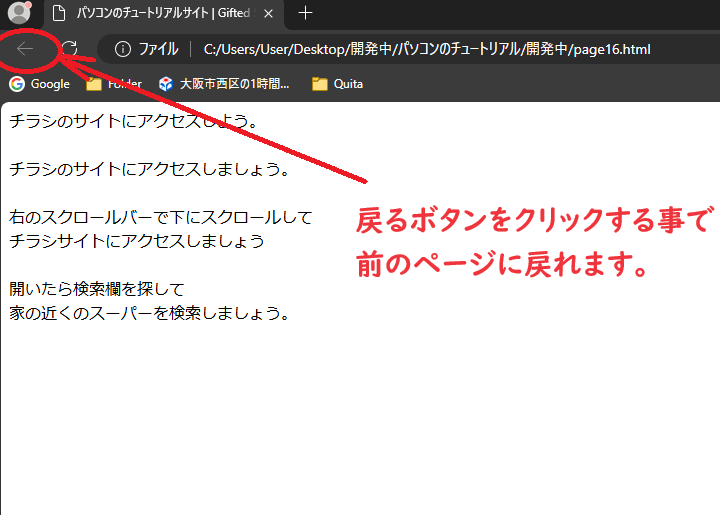Click the text 開いたら検索欄を探して

[97, 289]
